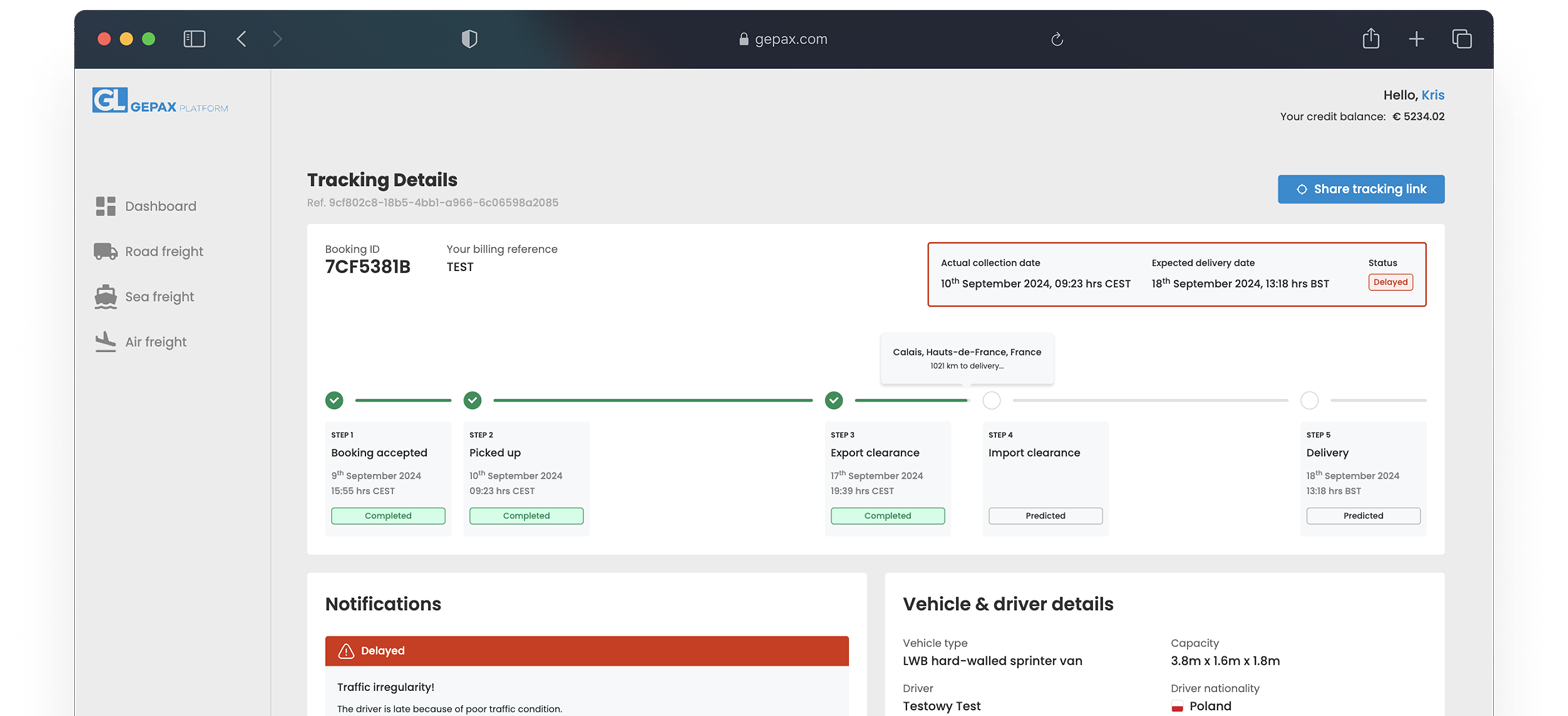Screen dimensions: 1568x716
Task: Click the tracking reference number text
Action: [x=433, y=203]
